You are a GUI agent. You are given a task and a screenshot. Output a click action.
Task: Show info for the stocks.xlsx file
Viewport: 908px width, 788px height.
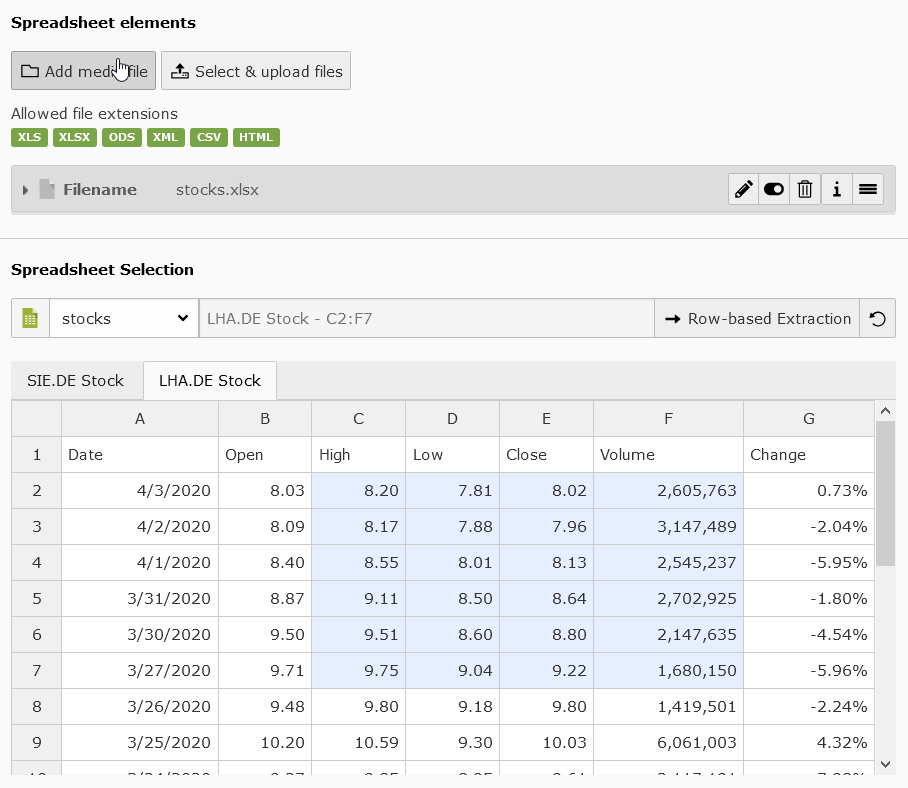[x=837, y=189]
